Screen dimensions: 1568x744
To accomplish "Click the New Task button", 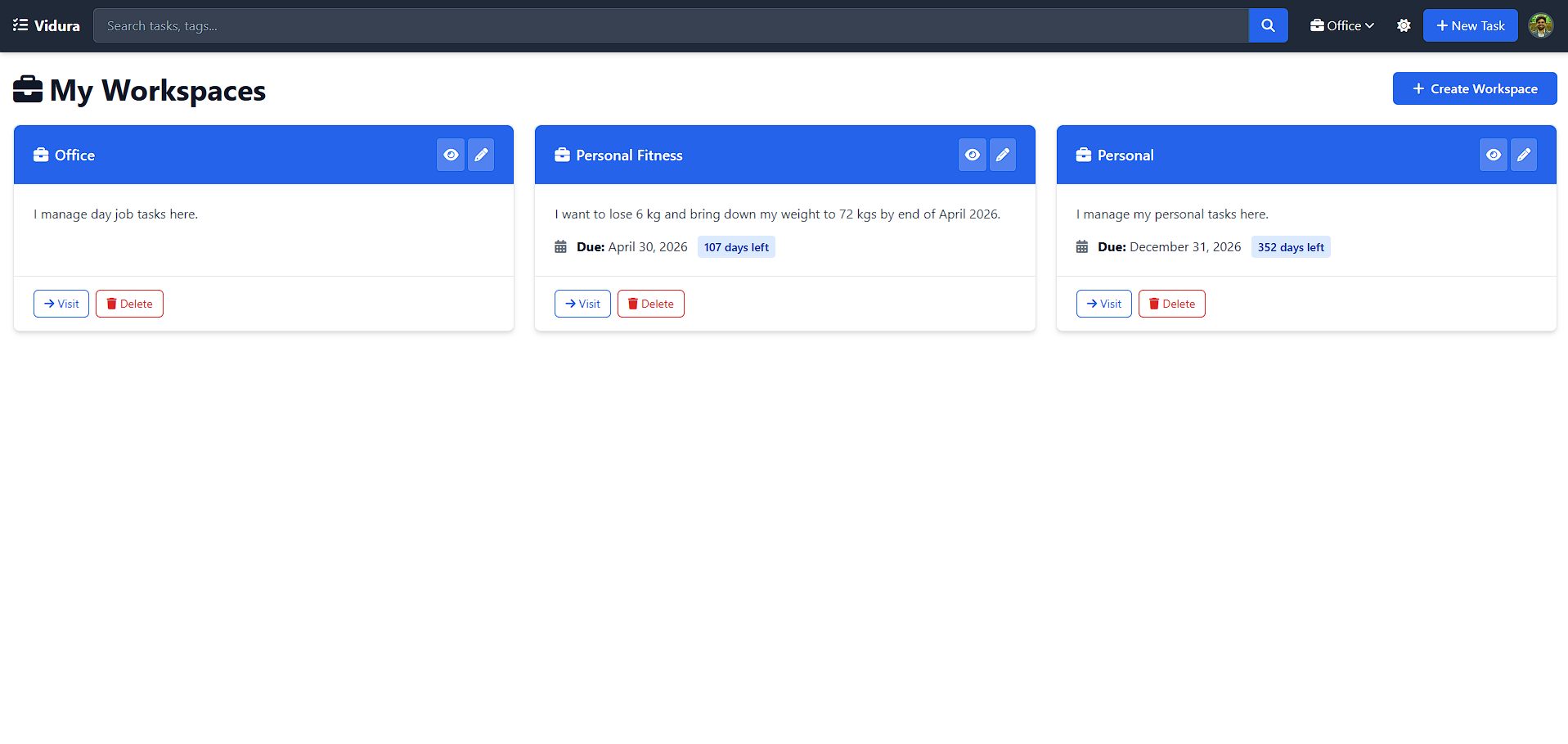I will click(1470, 25).
